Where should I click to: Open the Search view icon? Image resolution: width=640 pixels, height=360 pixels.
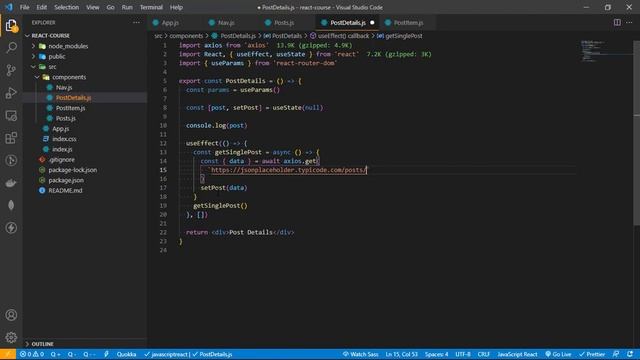pos(11,47)
